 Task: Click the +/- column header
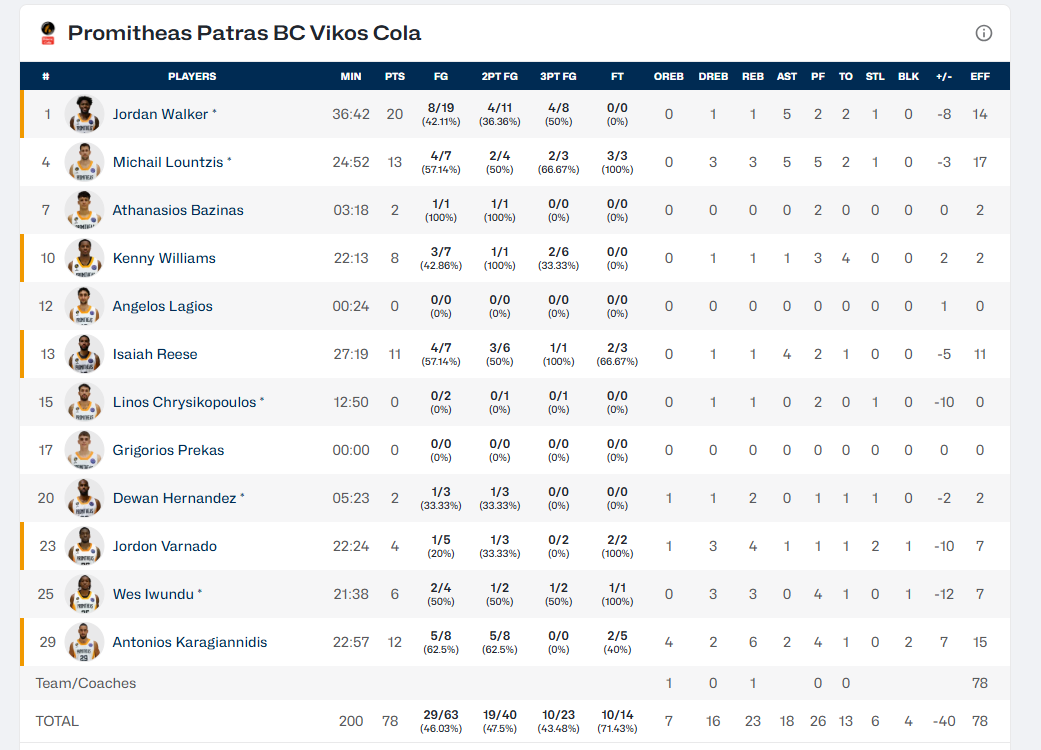pos(943,76)
